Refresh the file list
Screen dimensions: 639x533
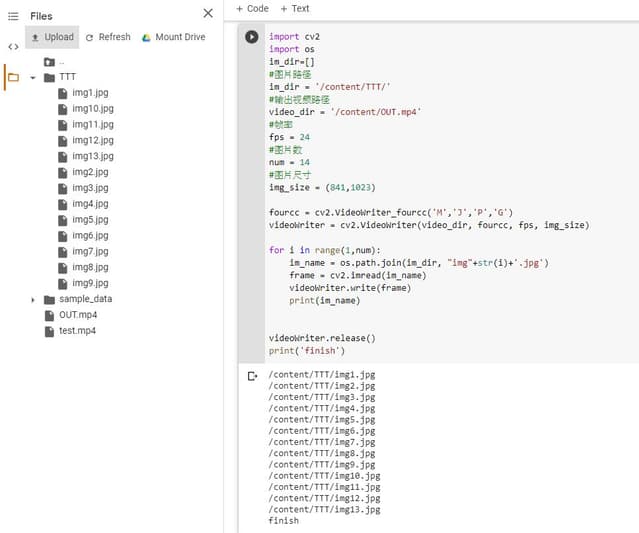click(107, 37)
